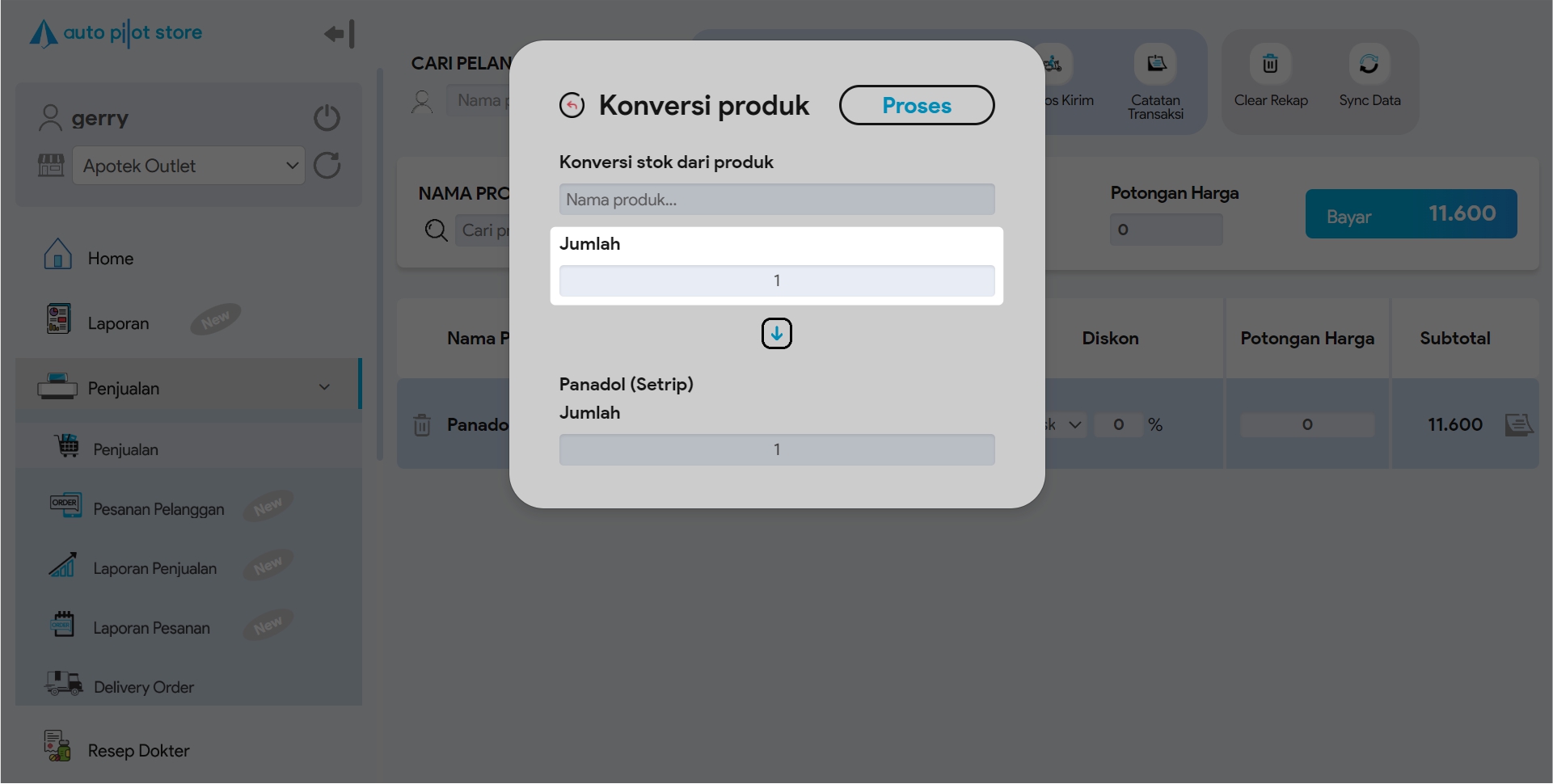
Task: Click the back arrow icon beside Konversi produk
Action: [x=572, y=106]
